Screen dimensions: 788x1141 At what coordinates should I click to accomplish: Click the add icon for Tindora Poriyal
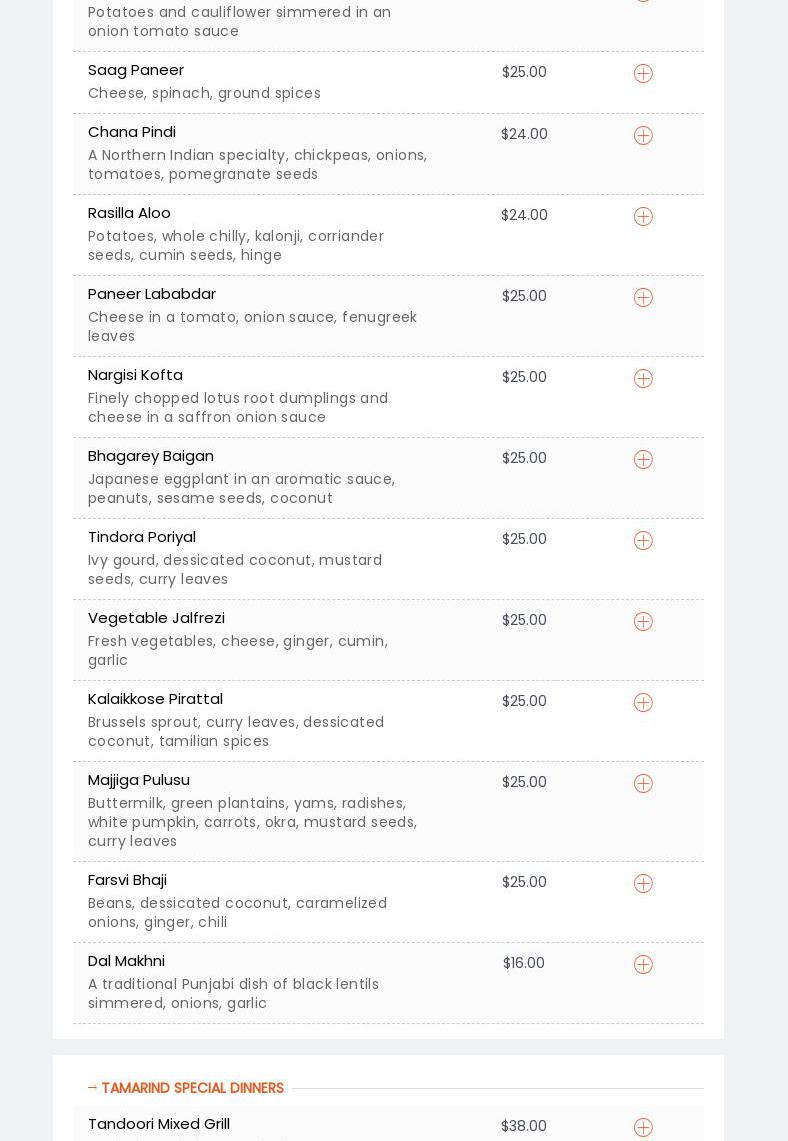[x=643, y=541]
